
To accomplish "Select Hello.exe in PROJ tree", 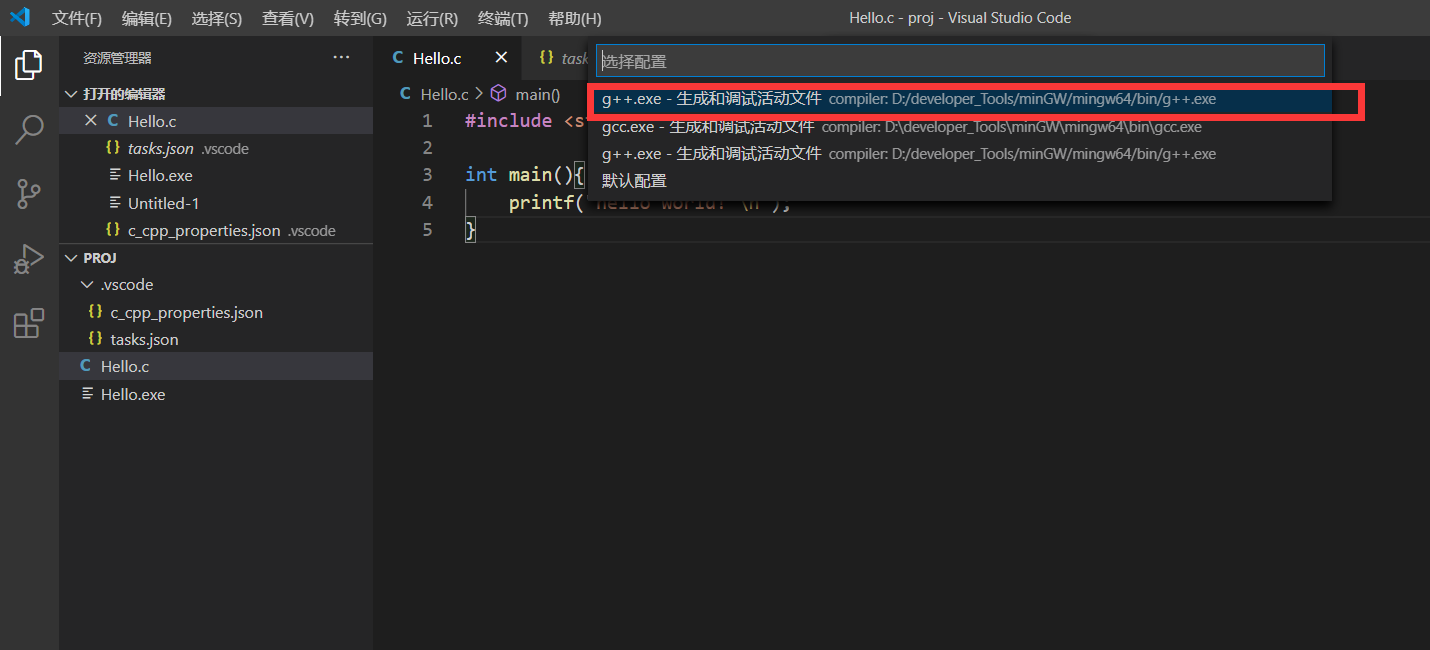I will [x=216, y=394].
